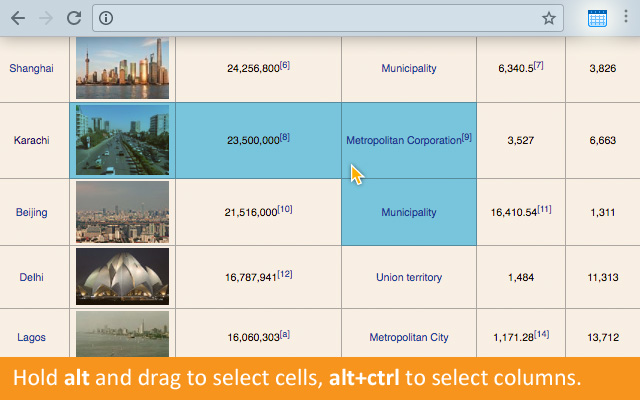This screenshot has width=640, height=400.
Task: Open the Shanghai link
Action: (x=31, y=69)
